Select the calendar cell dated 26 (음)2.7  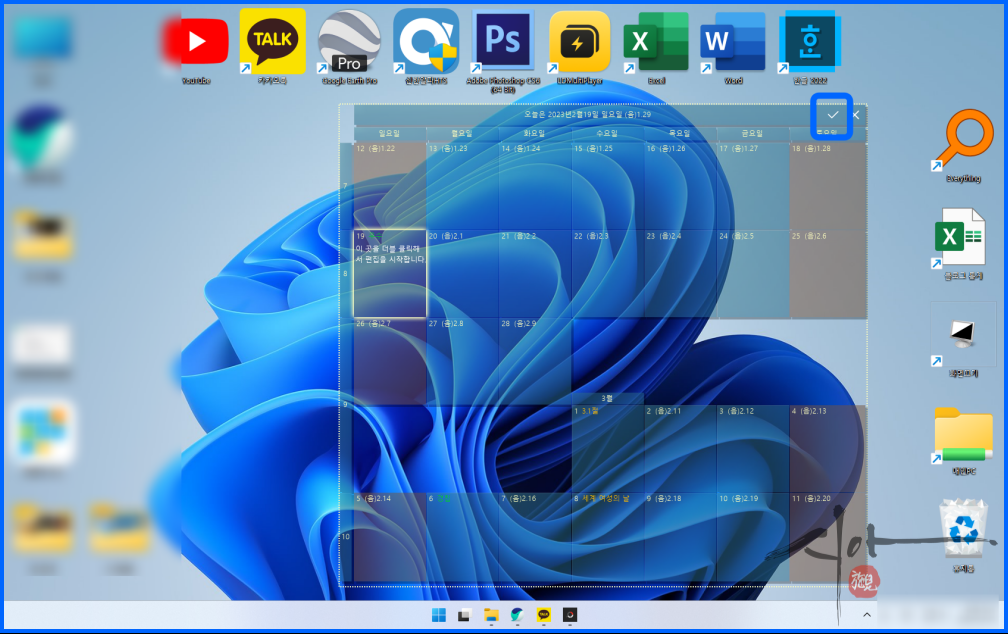tap(390, 361)
